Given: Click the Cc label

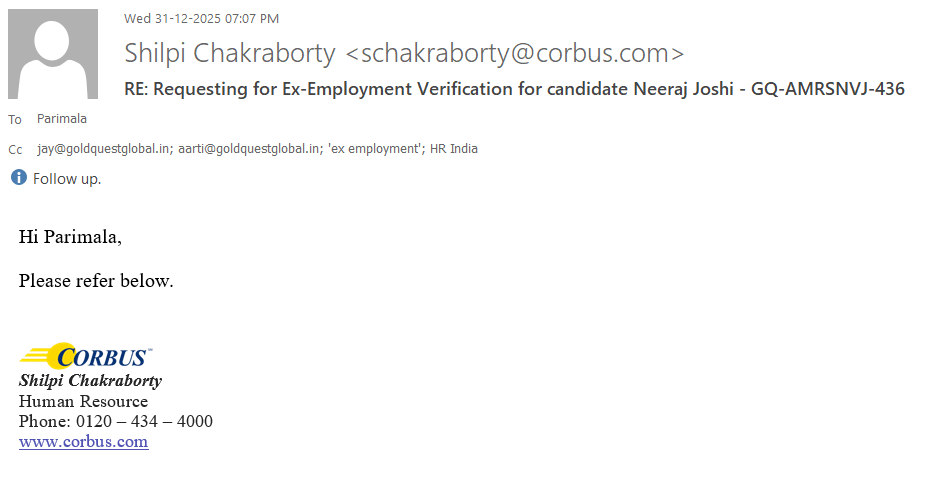Looking at the screenshot, I should point(15,150).
